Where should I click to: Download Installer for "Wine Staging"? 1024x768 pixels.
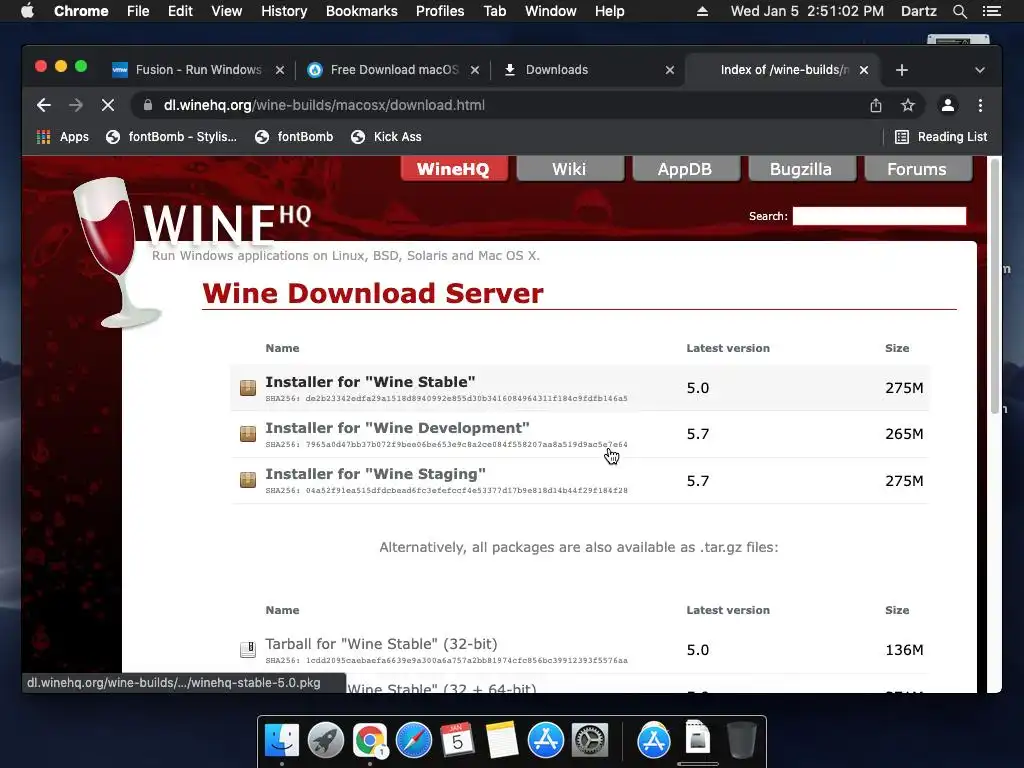[x=376, y=474]
